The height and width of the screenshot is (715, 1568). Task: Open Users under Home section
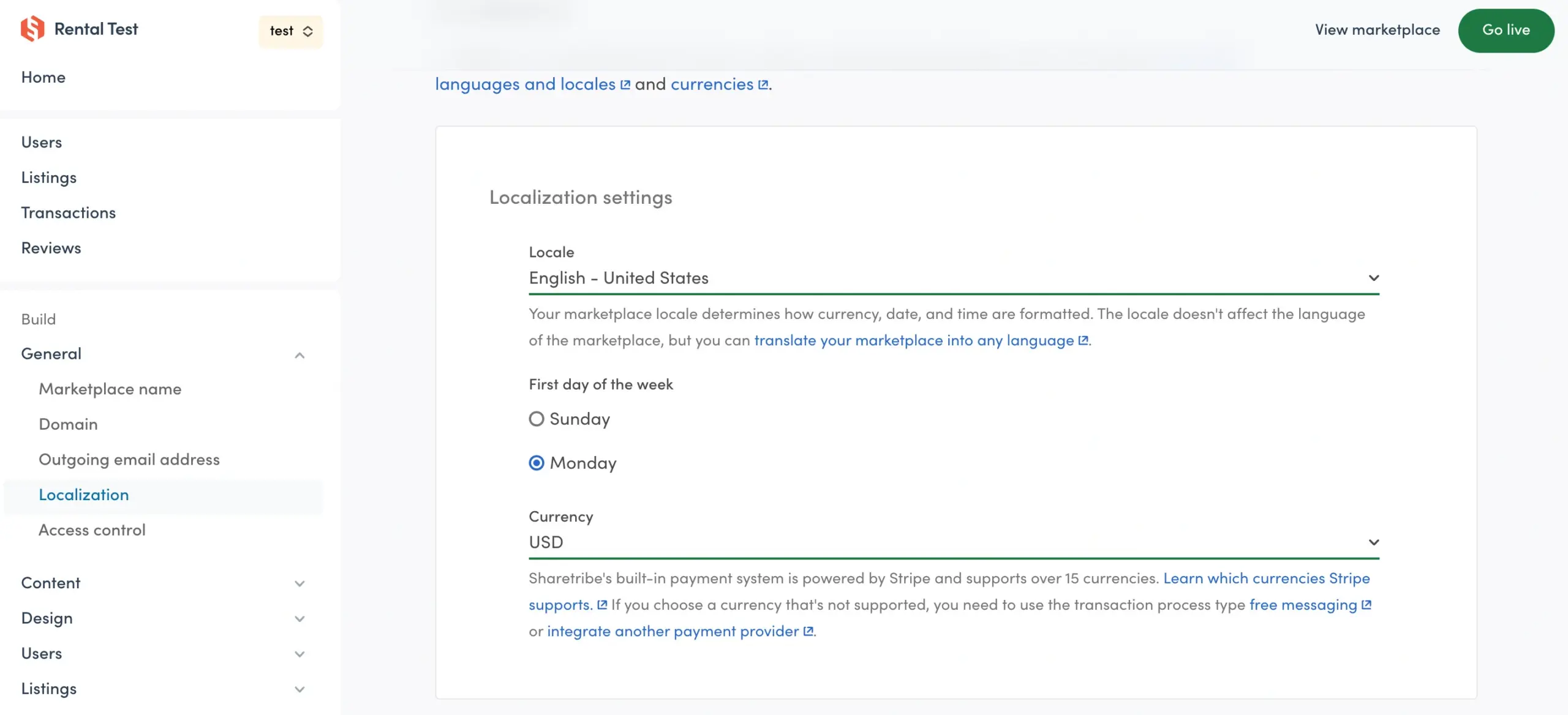pyautogui.click(x=42, y=142)
